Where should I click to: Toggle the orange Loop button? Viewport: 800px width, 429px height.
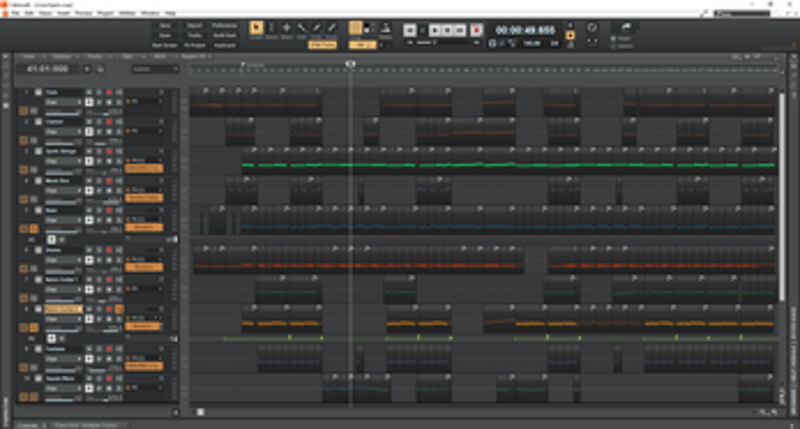click(570, 35)
